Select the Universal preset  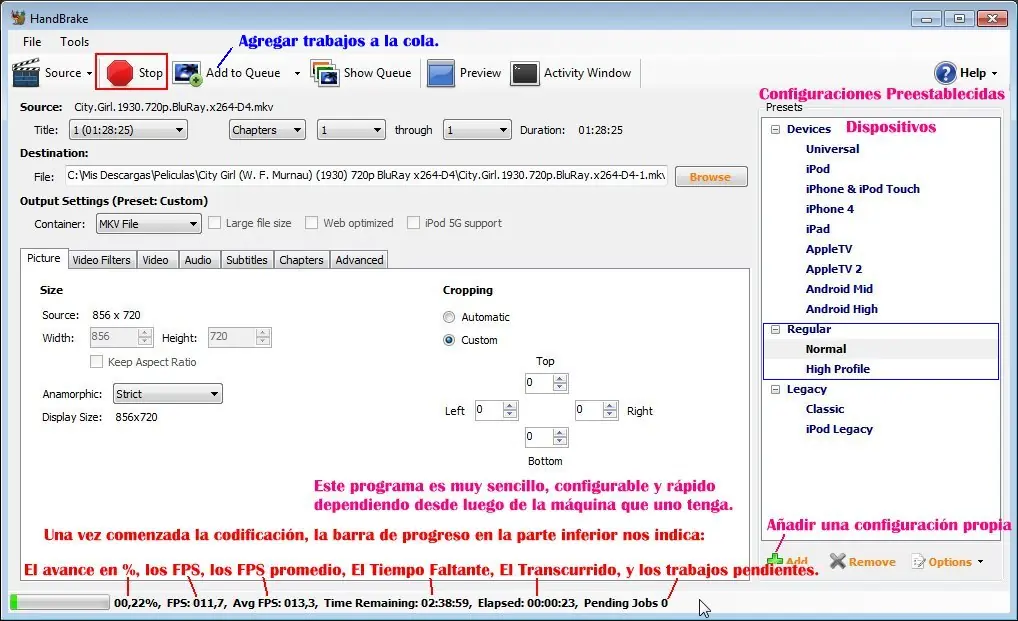pyautogui.click(x=832, y=149)
